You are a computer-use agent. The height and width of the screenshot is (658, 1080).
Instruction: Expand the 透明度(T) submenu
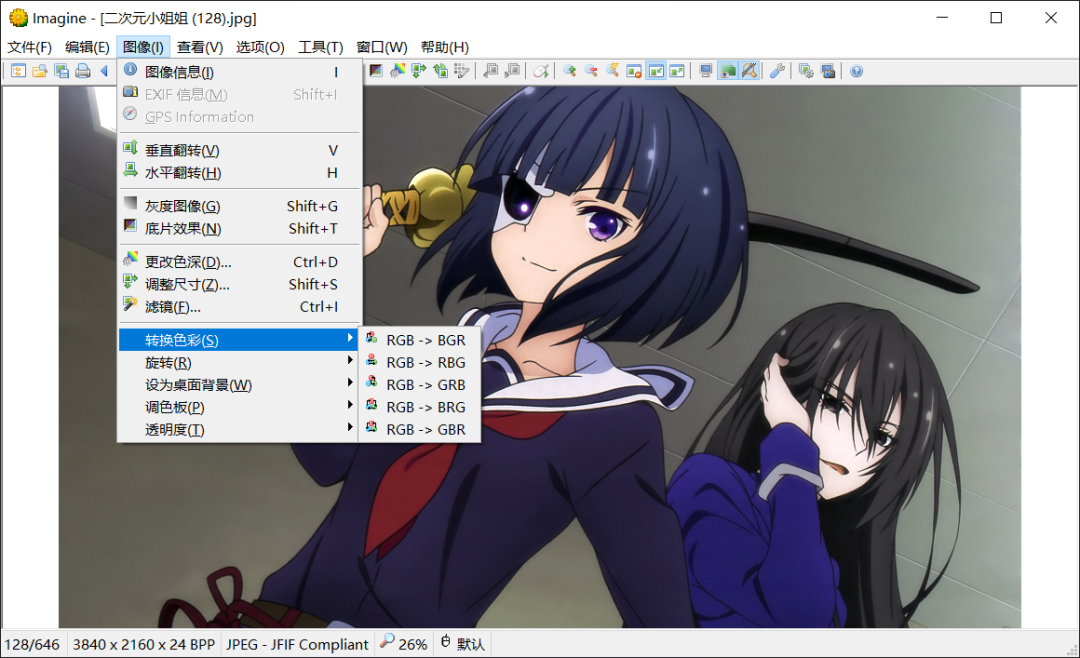click(x=240, y=429)
